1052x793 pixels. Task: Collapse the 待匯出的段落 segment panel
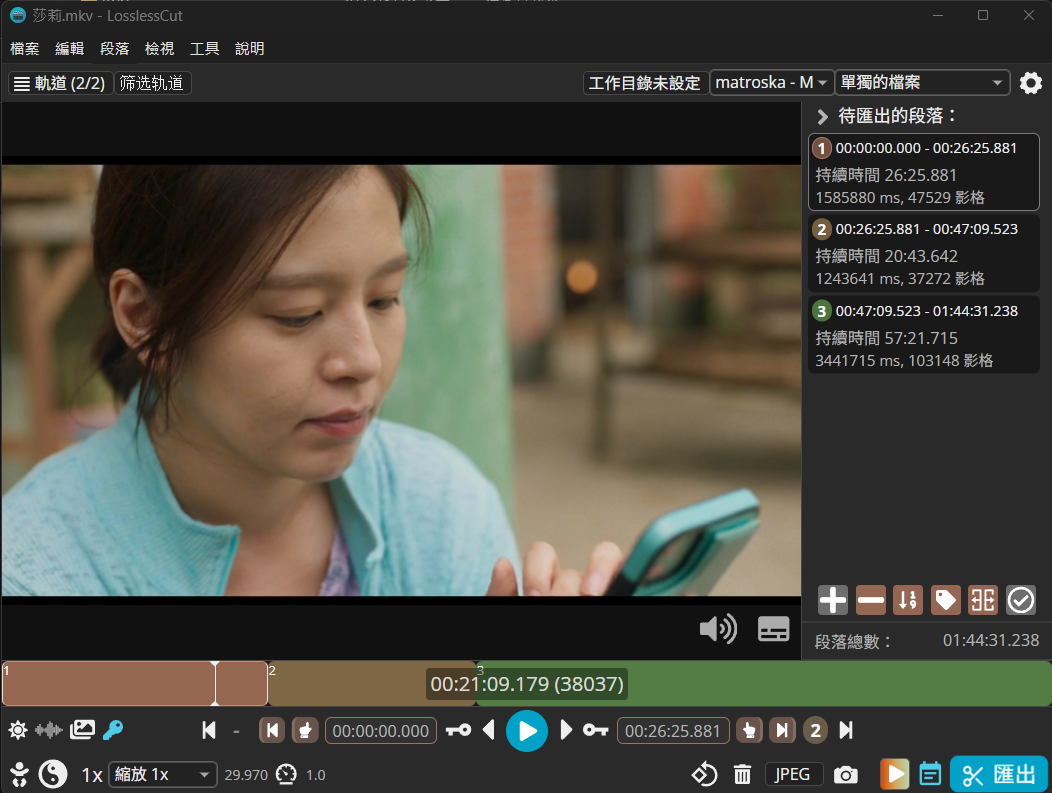pos(823,116)
